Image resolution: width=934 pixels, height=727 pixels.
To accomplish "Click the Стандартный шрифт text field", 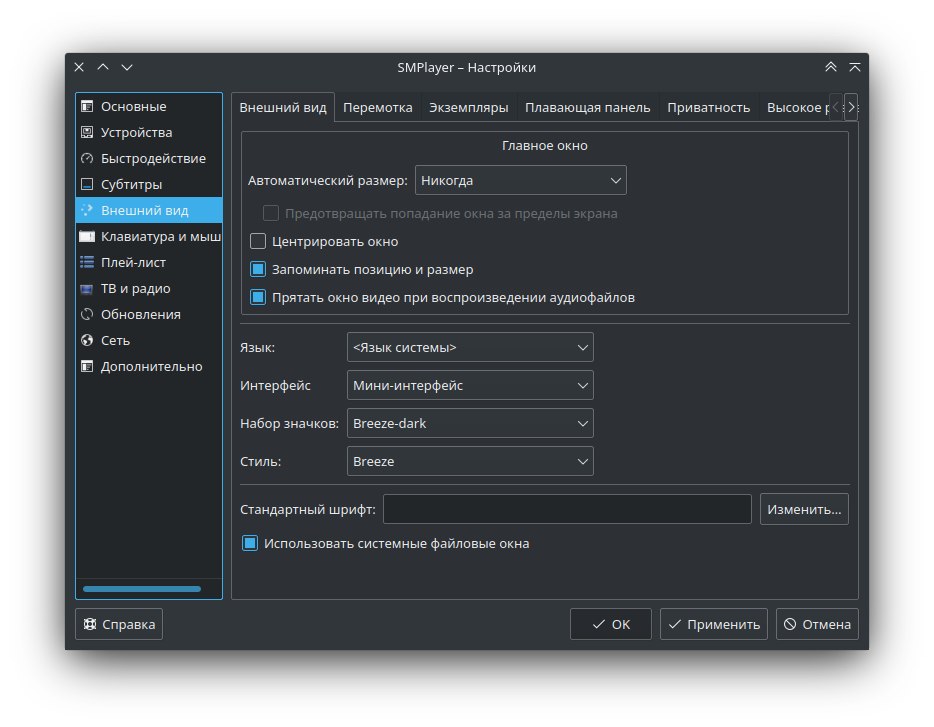I will click(x=567, y=509).
